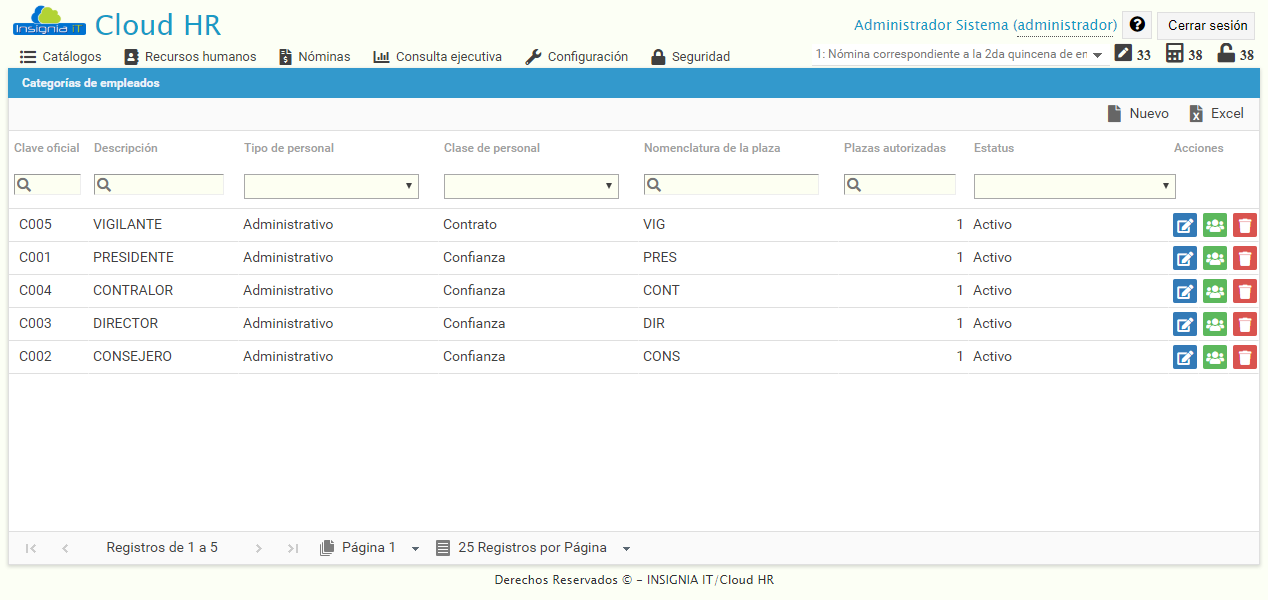Delete the CONSEJERO category
The height and width of the screenshot is (600, 1268).
[1245, 357]
